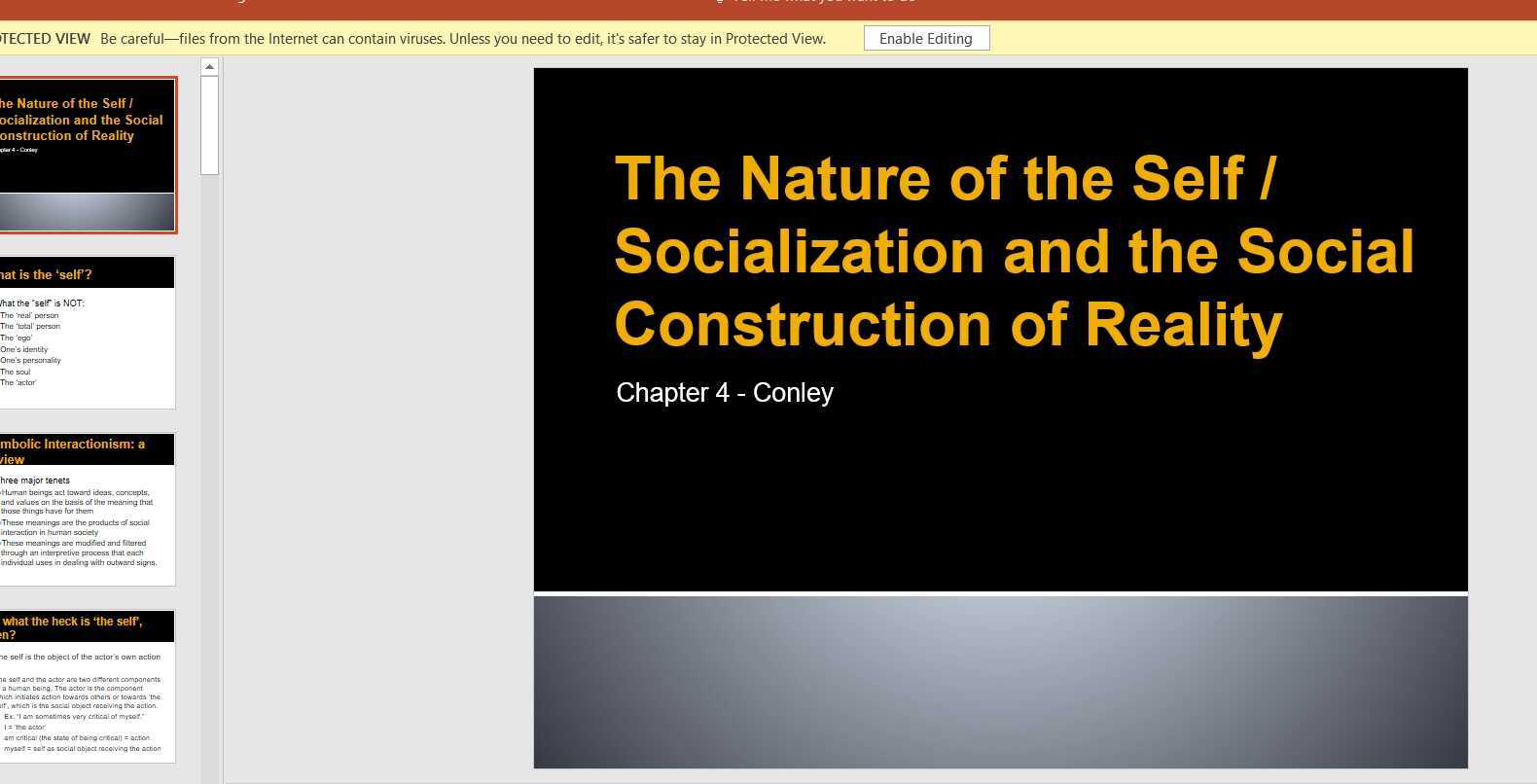Select the 'What is the self?' slide thumbnail

click(x=88, y=333)
